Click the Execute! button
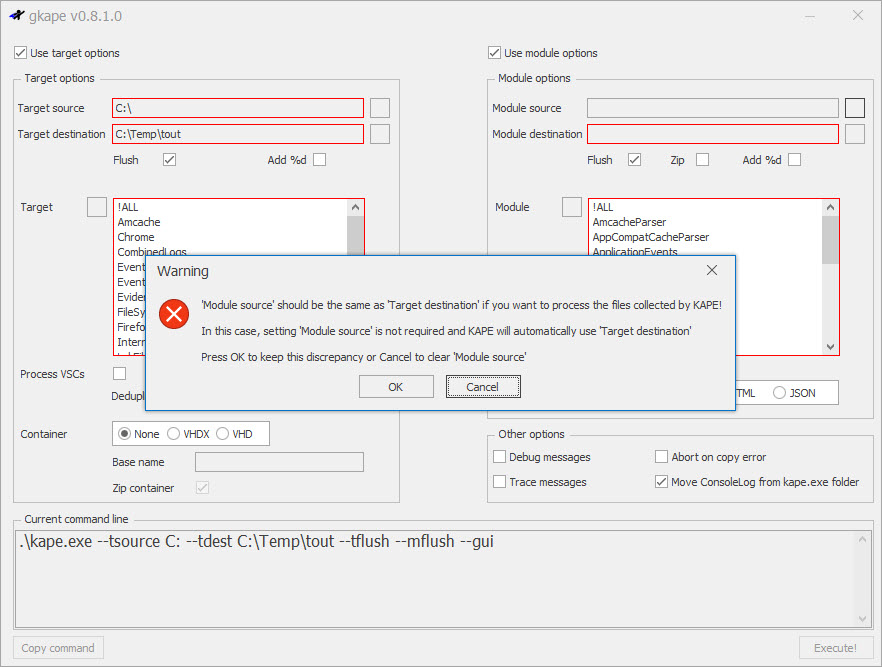This screenshot has height=667, width=882. coord(835,648)
